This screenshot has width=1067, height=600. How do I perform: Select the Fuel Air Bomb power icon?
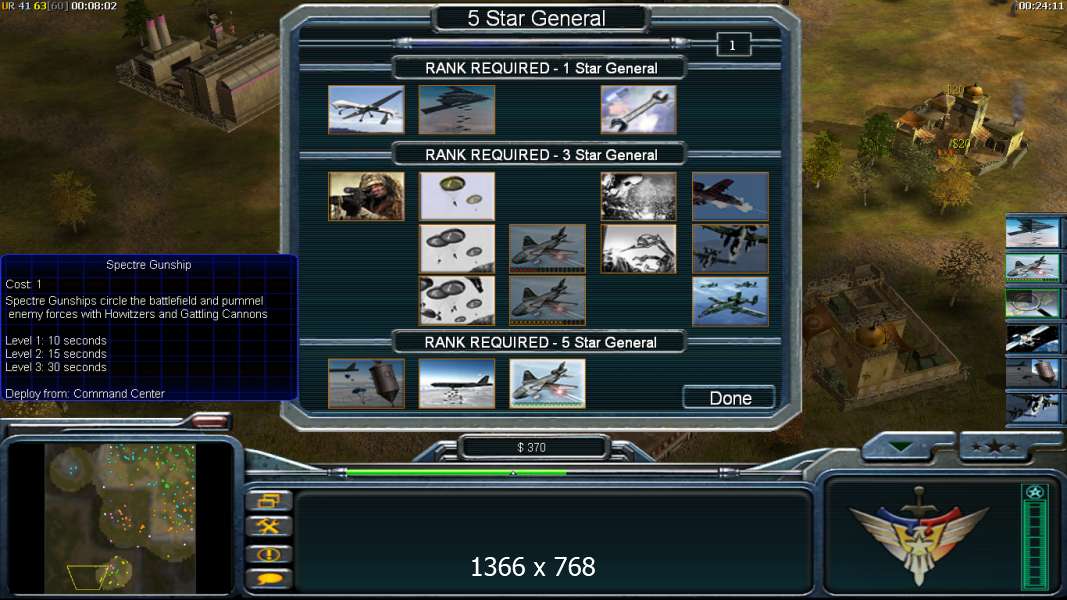coord(366,384)
